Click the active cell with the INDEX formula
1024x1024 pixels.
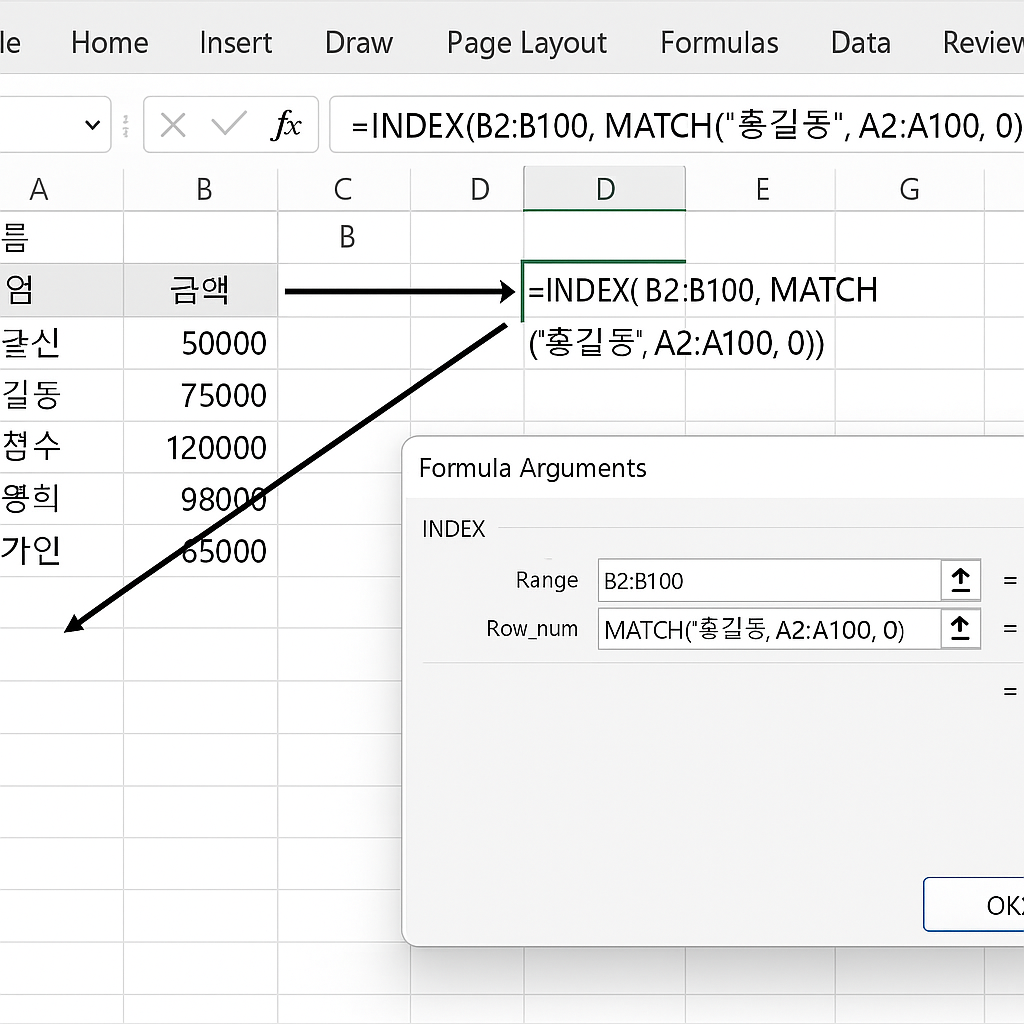[x=604, y=290]
